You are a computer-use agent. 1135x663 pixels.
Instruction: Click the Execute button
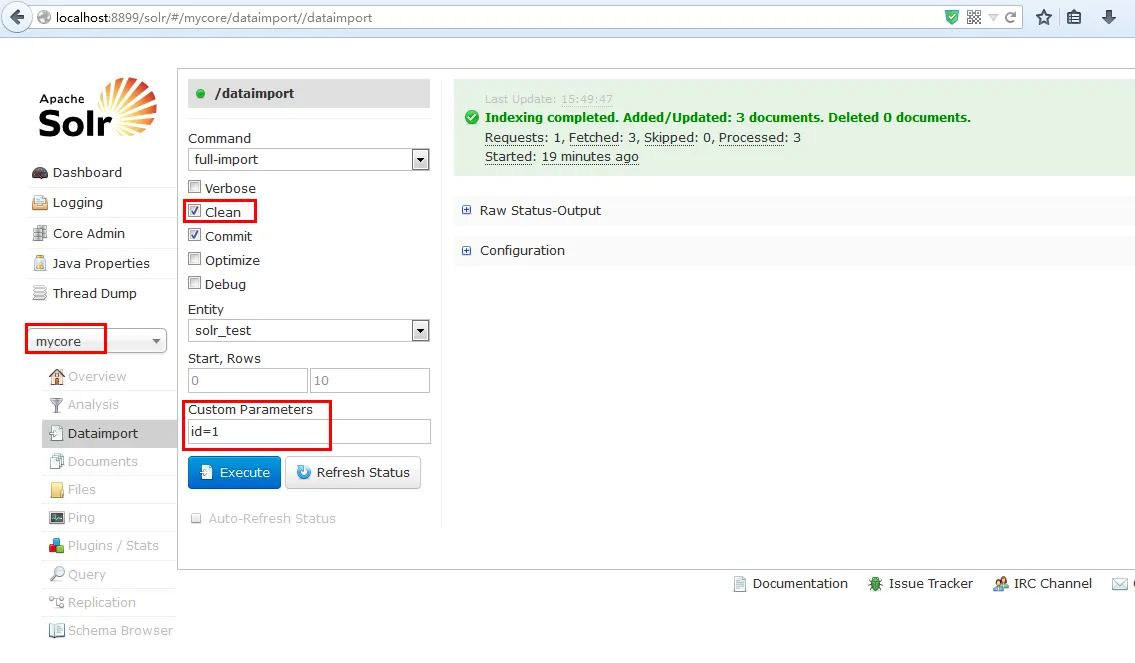pyautogui.click(x=235, y=473)
